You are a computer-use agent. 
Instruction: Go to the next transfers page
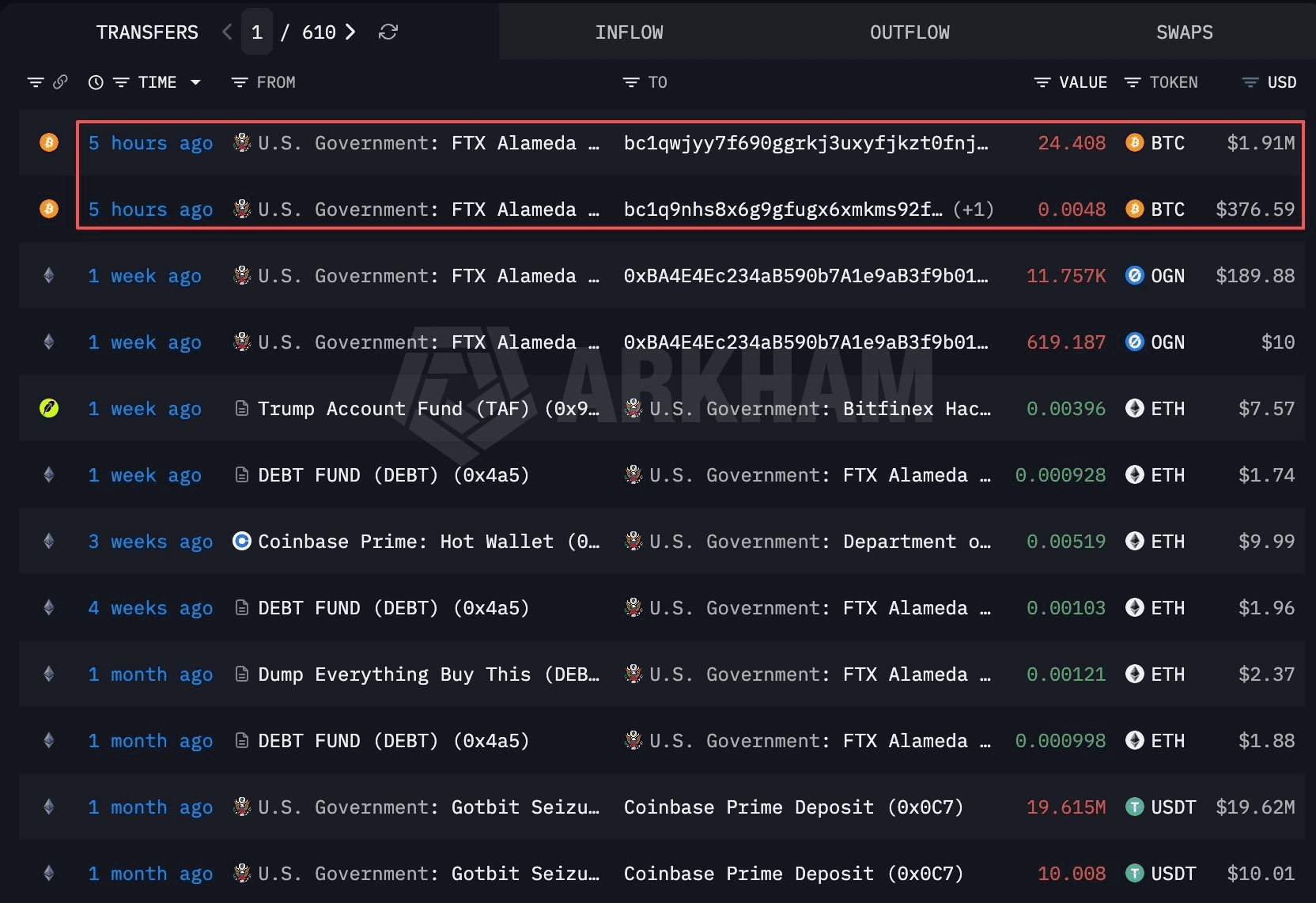[x=350, y=32]
